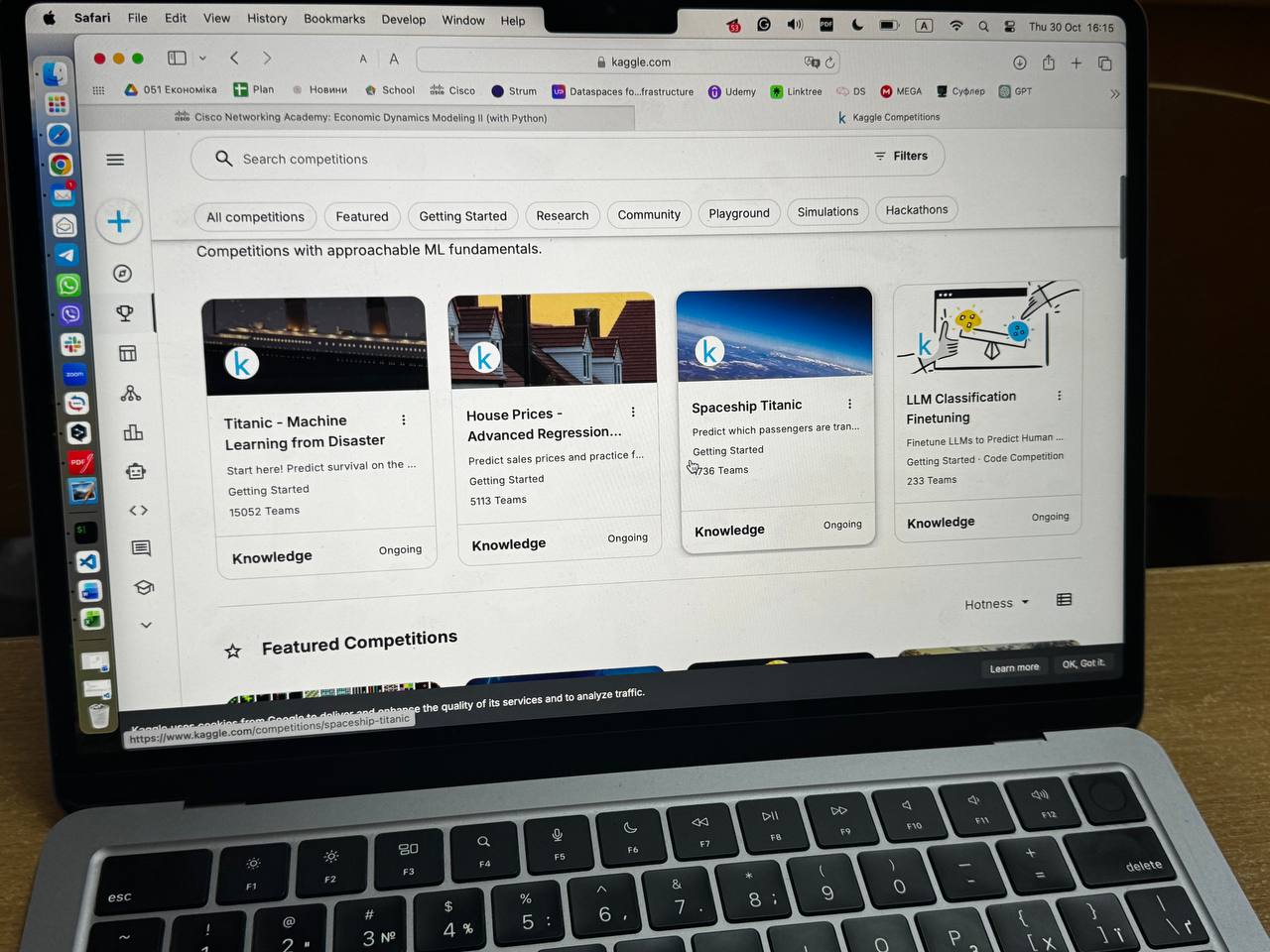Open the Spaceship Titanic title link
The image size is (1270, 952).
click(747, 407)
